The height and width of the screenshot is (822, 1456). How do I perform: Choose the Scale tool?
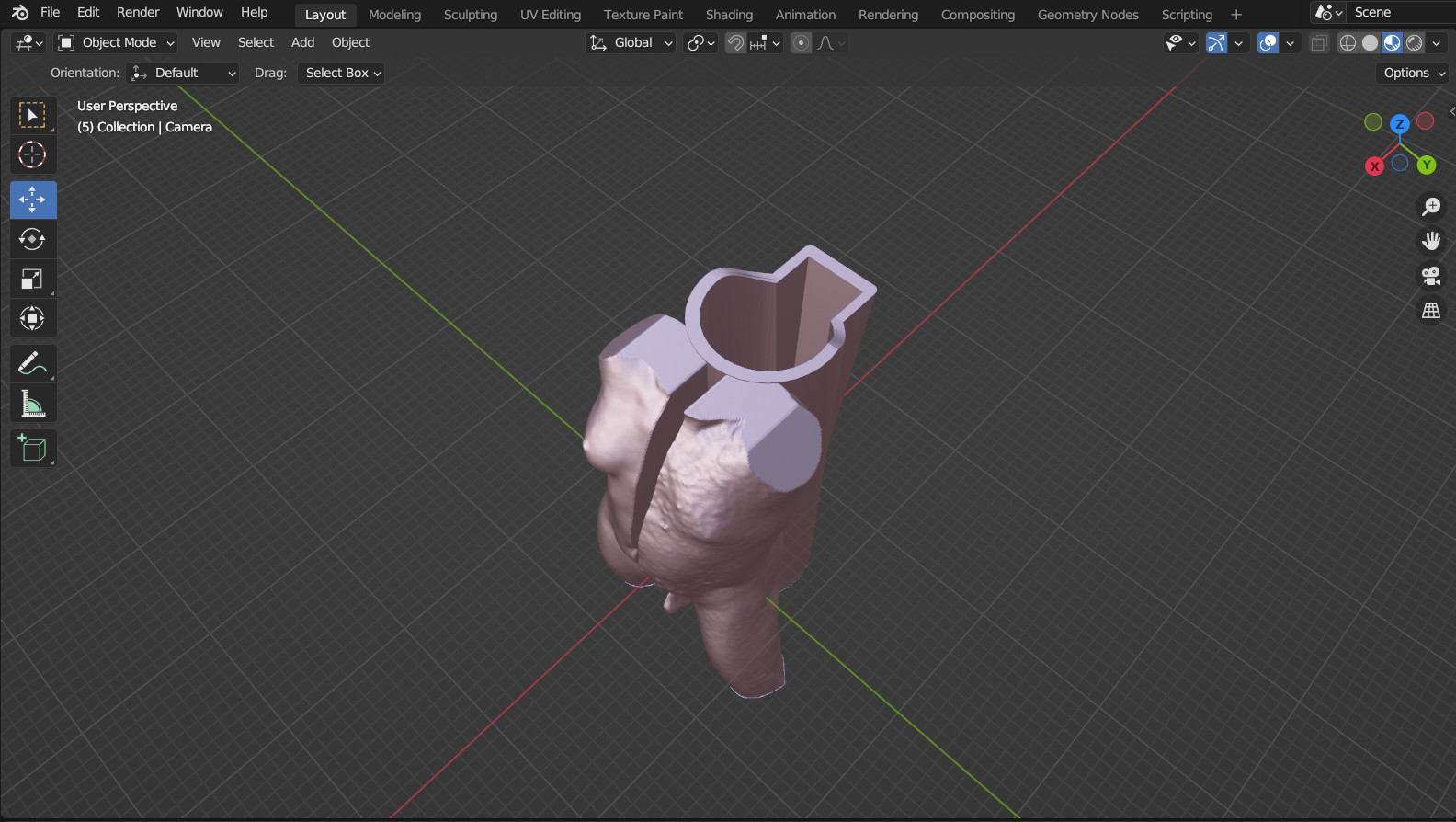coord(32,279)
